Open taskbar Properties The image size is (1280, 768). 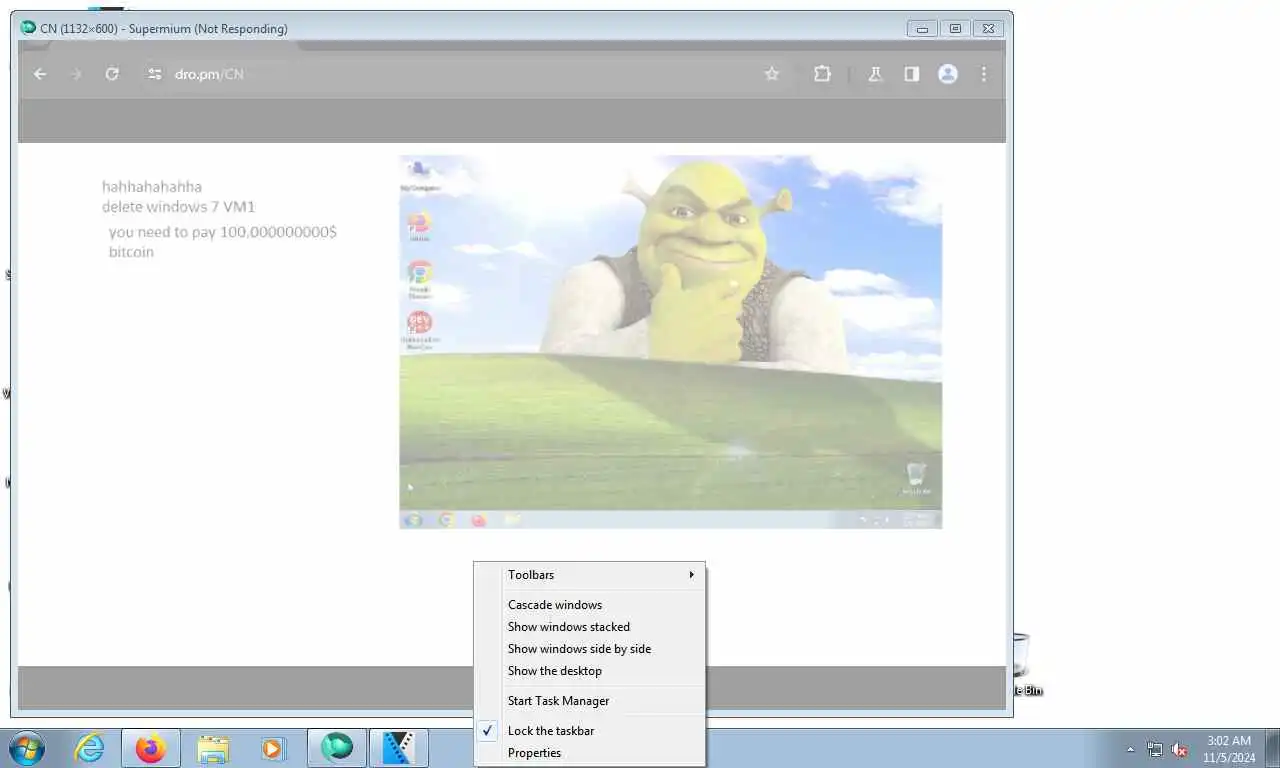coord(590,753)
